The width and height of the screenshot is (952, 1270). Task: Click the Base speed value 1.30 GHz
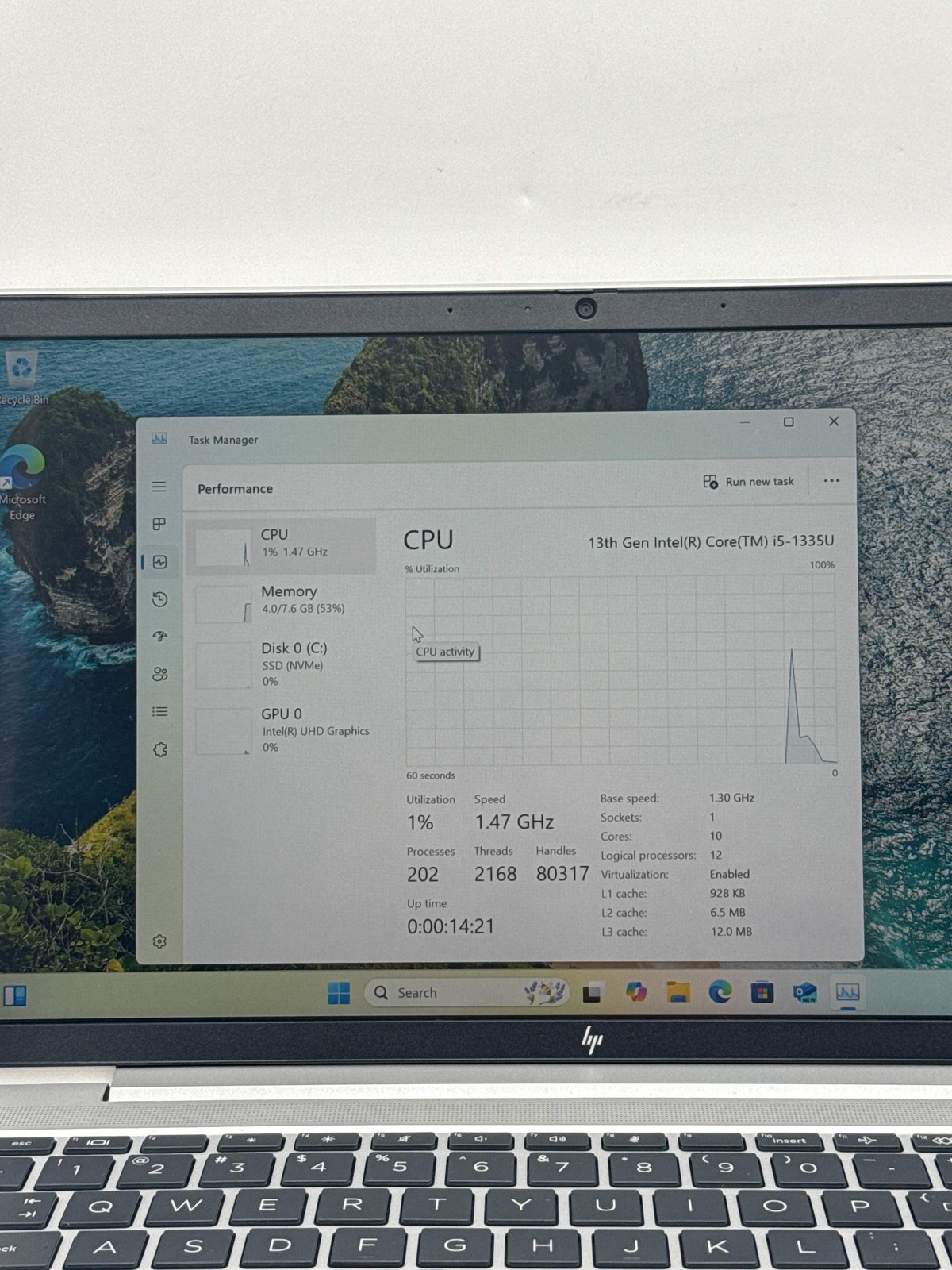pyautogui.click(x=731, y=798)
